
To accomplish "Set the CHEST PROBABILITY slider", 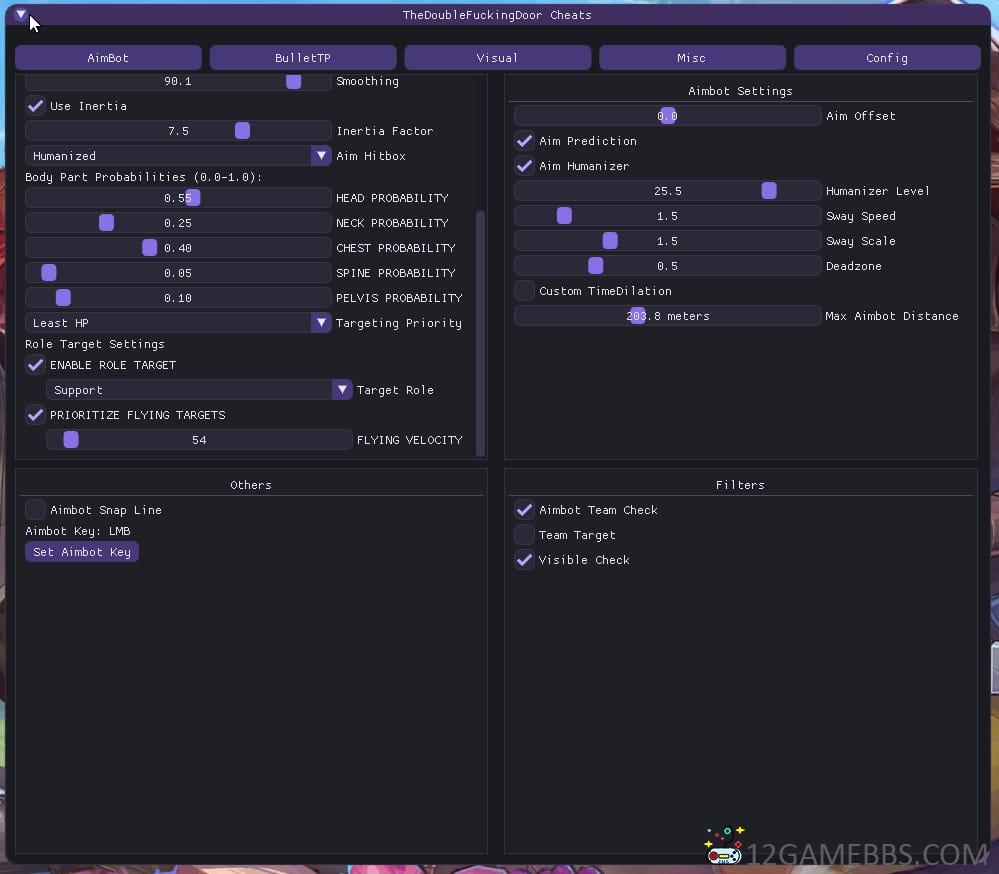I will click(x=178, y=247).
